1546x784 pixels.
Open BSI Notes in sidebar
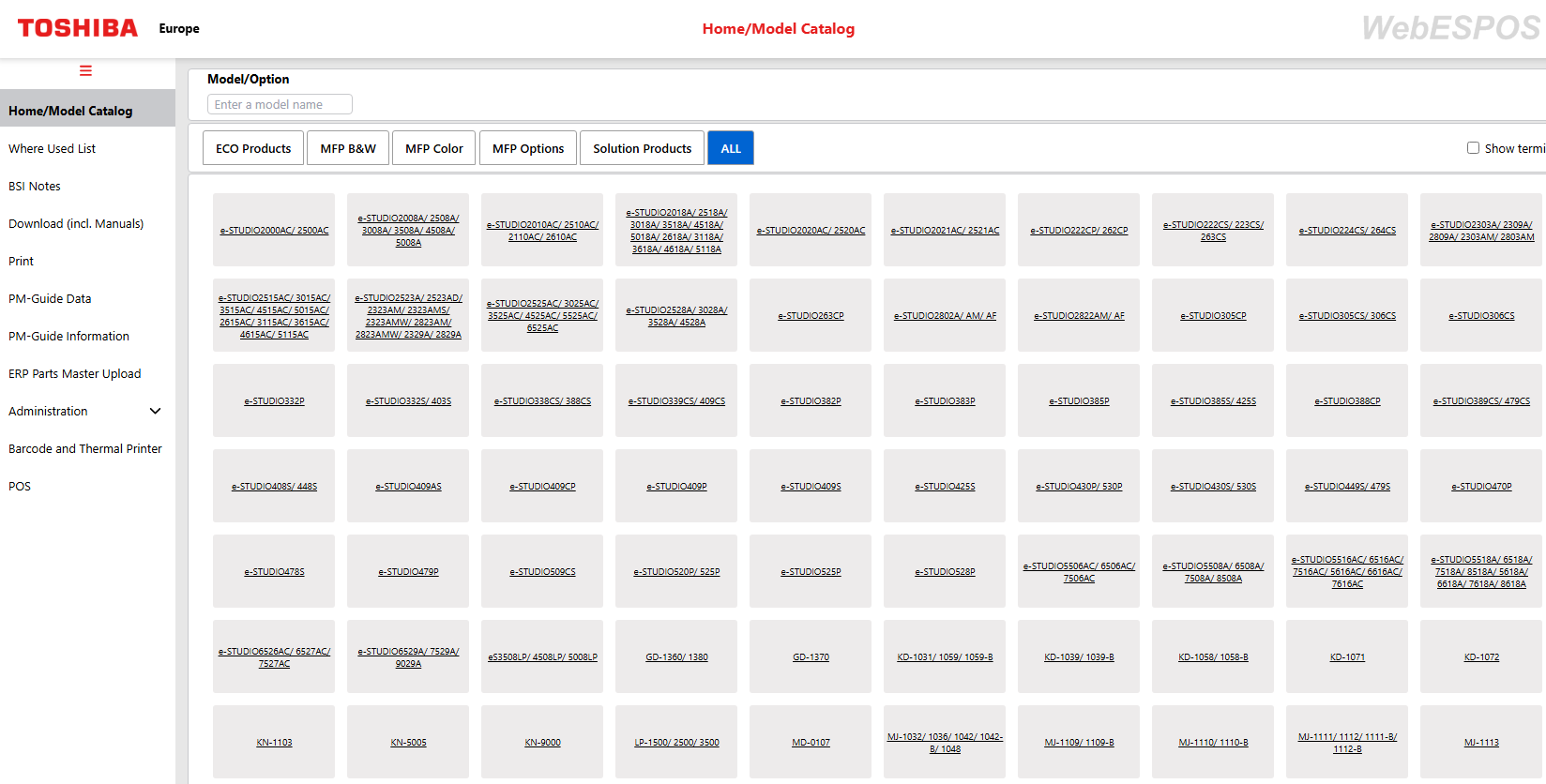coord(35,187)
